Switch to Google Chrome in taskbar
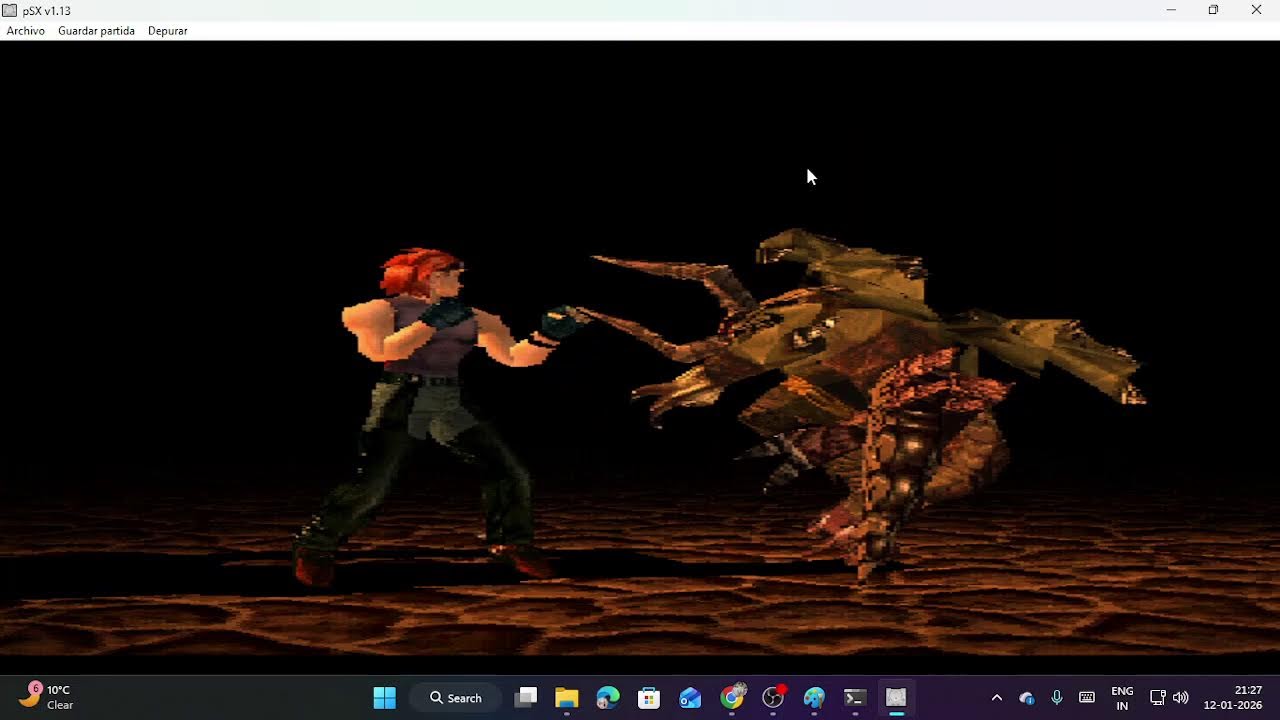 point(732,698)
